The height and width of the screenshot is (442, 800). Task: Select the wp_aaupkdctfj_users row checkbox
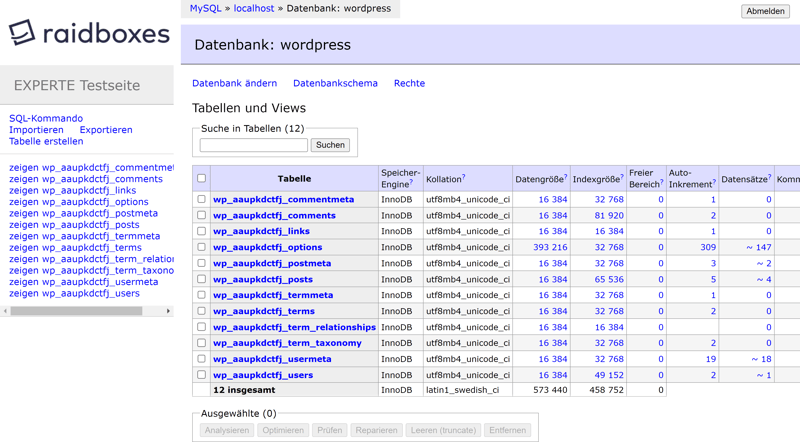201,375
